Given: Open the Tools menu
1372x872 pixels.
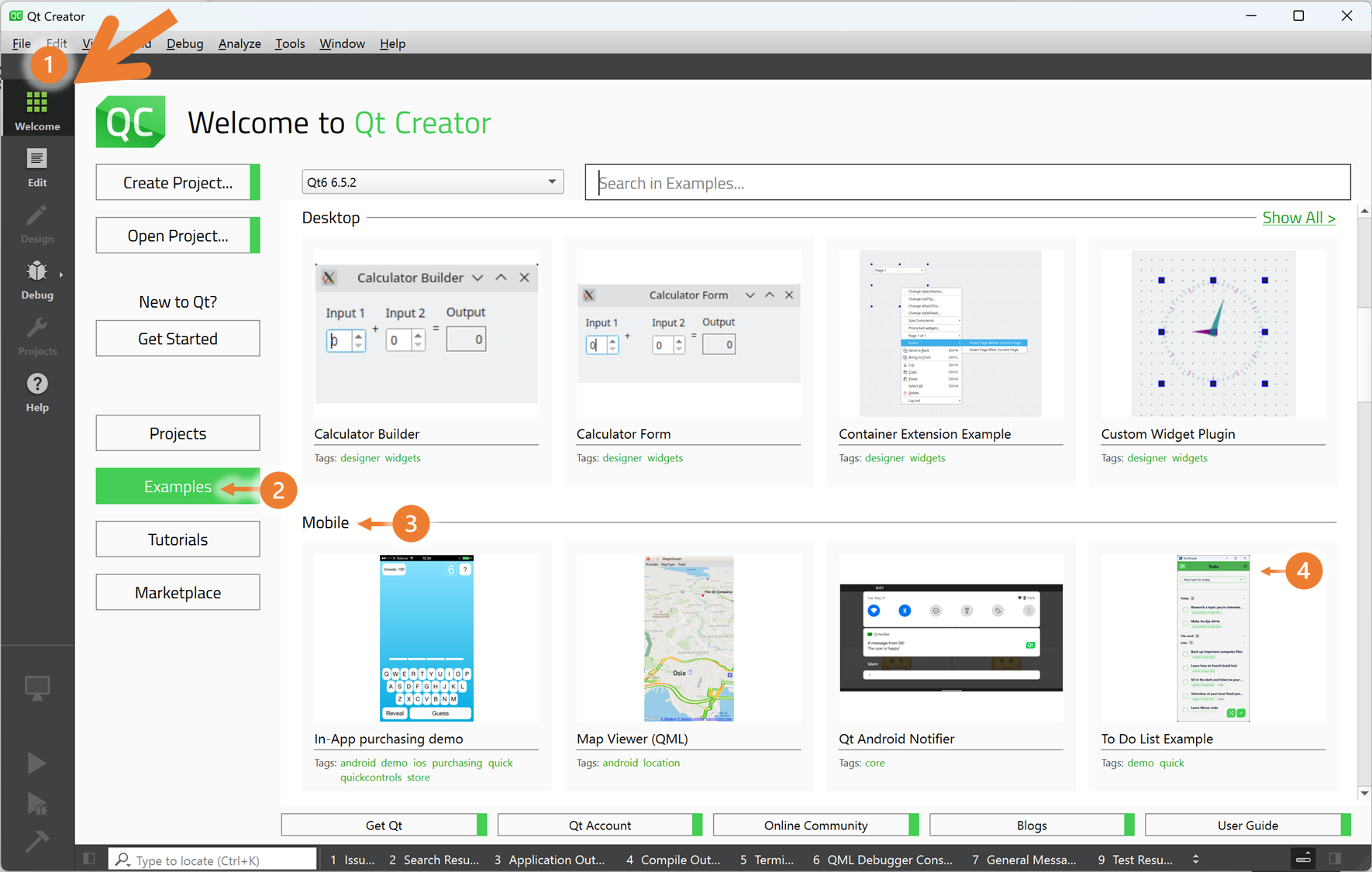Looking at the screenshot, I should 290,43.
